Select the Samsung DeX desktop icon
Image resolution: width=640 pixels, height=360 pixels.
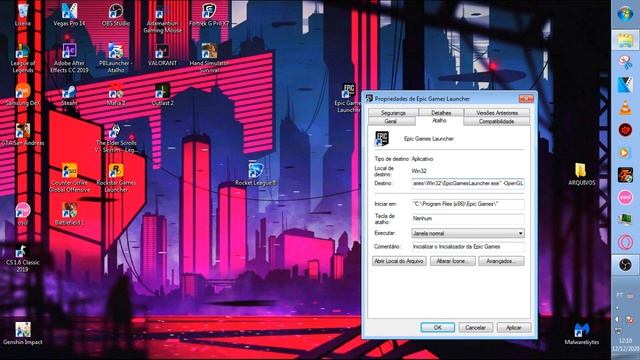pyautogui.click(x=22, y=94)
